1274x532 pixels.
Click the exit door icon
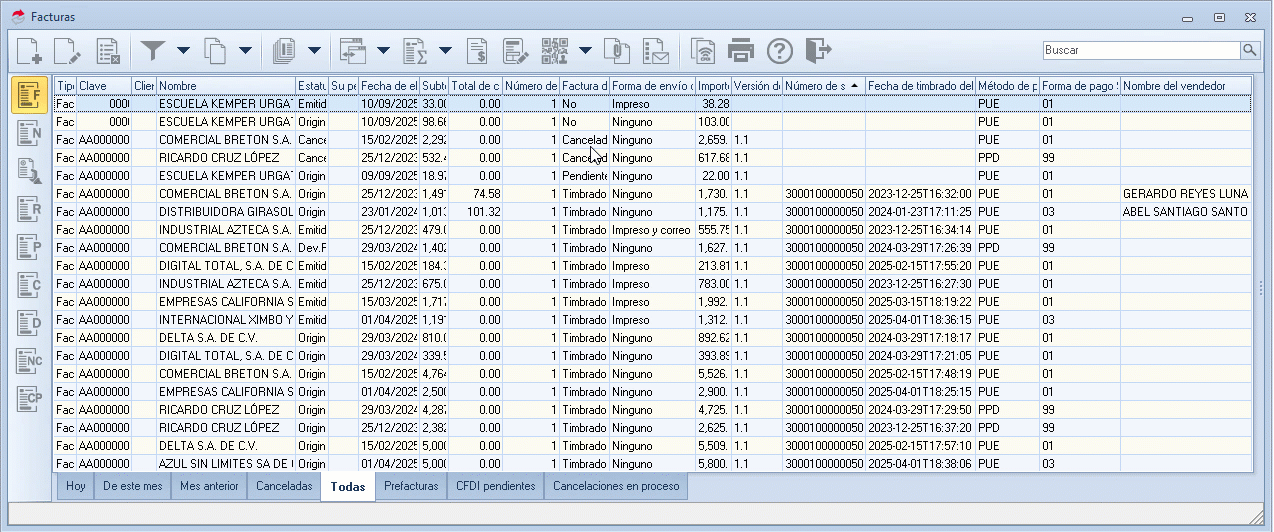coord(818,50)
